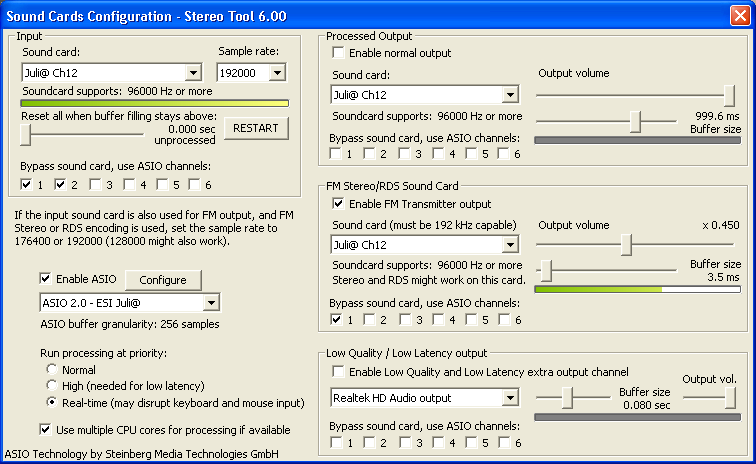The width and height of the screenshot is (756, 464).
Task: Check Low Latency ASIO channel 3
Action: (x=405, y=442)
